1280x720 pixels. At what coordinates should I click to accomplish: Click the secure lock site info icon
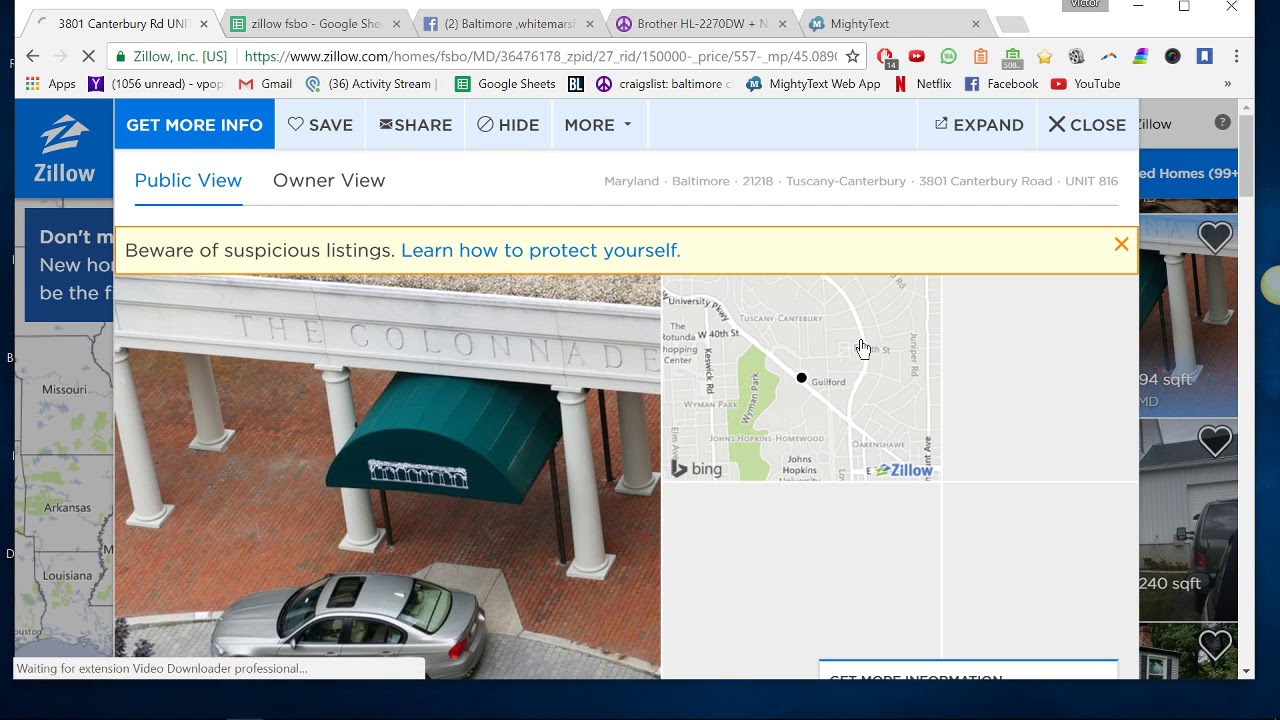click(121, 56)
